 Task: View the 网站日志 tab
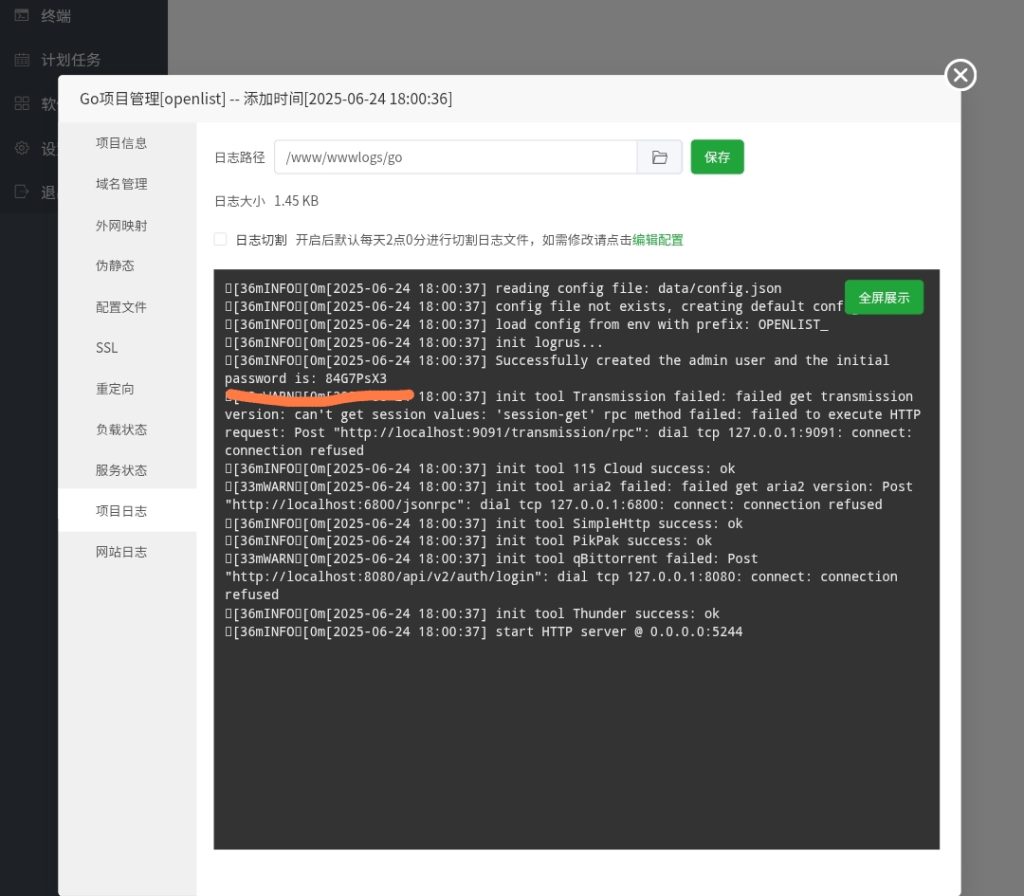(120, 551)
